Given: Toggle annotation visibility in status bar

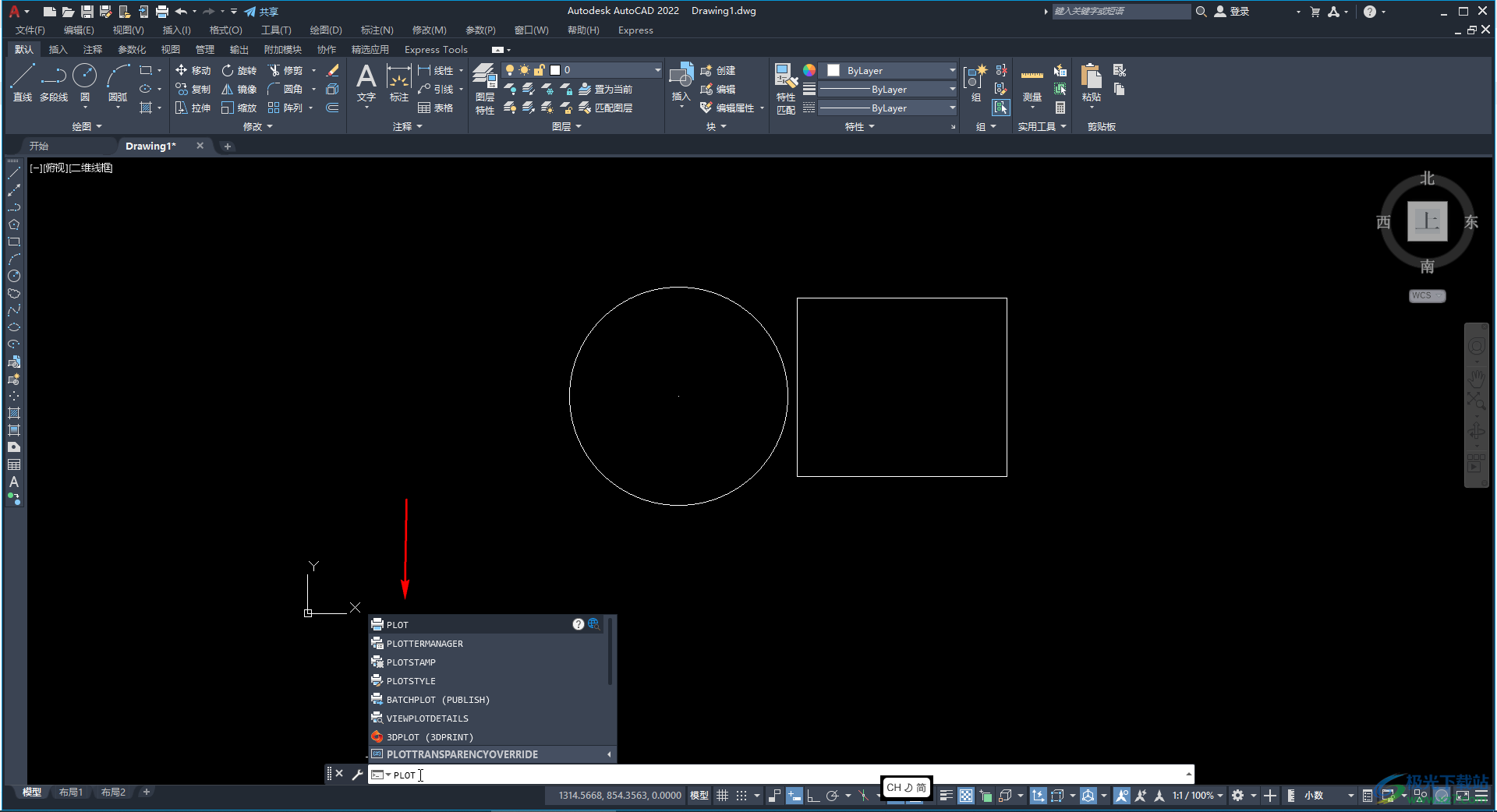Looking at the screenshot, I should click(x=1122, y=796).
